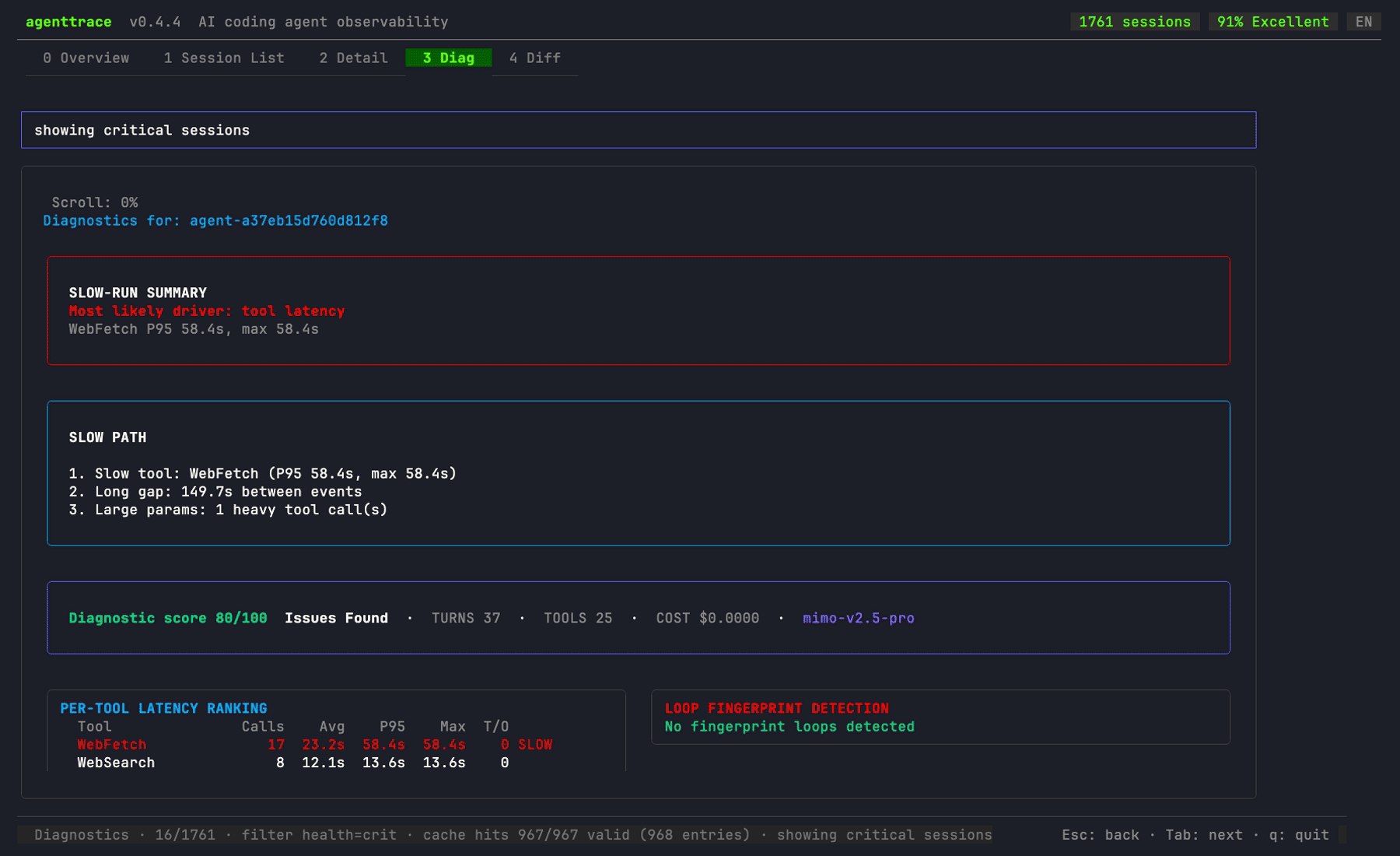Select slow path item 3 Large params
Viewport: 1400px width, 856px height.
(228, 510)
